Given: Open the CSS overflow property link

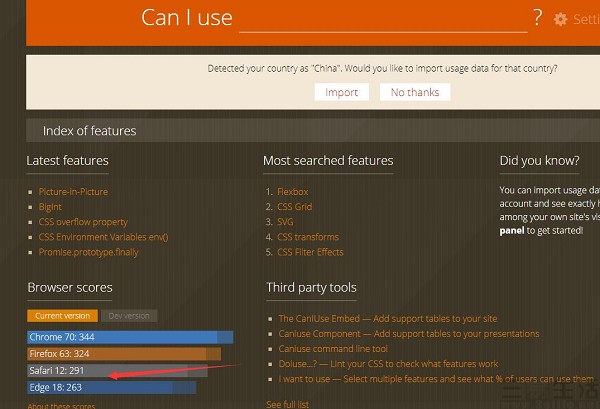Looking at the screenshot, I should 83,222.
